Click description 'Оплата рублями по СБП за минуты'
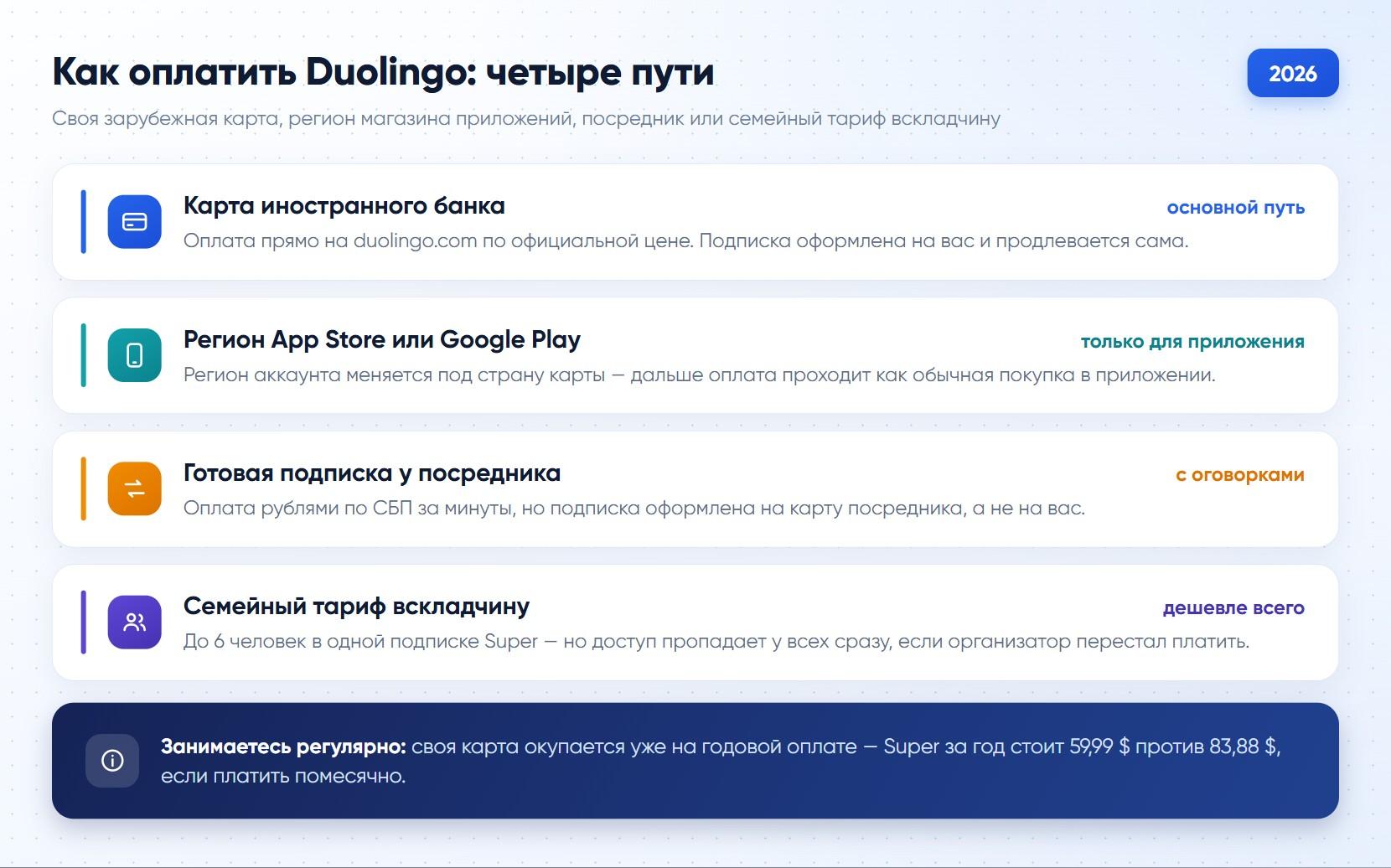Screen dimensions: 1391x868 point(633,508)
